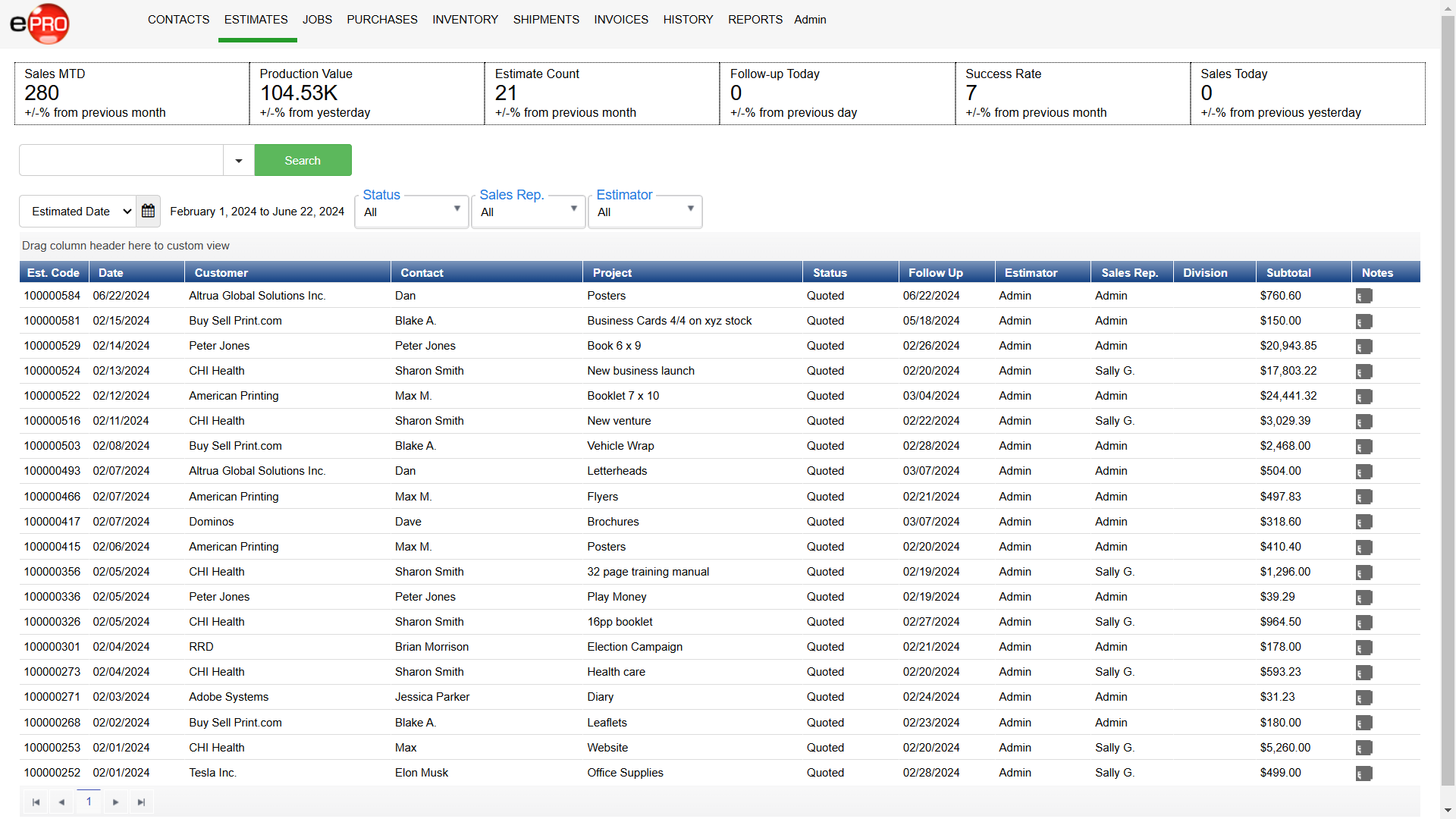Switch to the CONTACTS tab
The width and height of the screenshot is (1456, 819).
[178, 20]
